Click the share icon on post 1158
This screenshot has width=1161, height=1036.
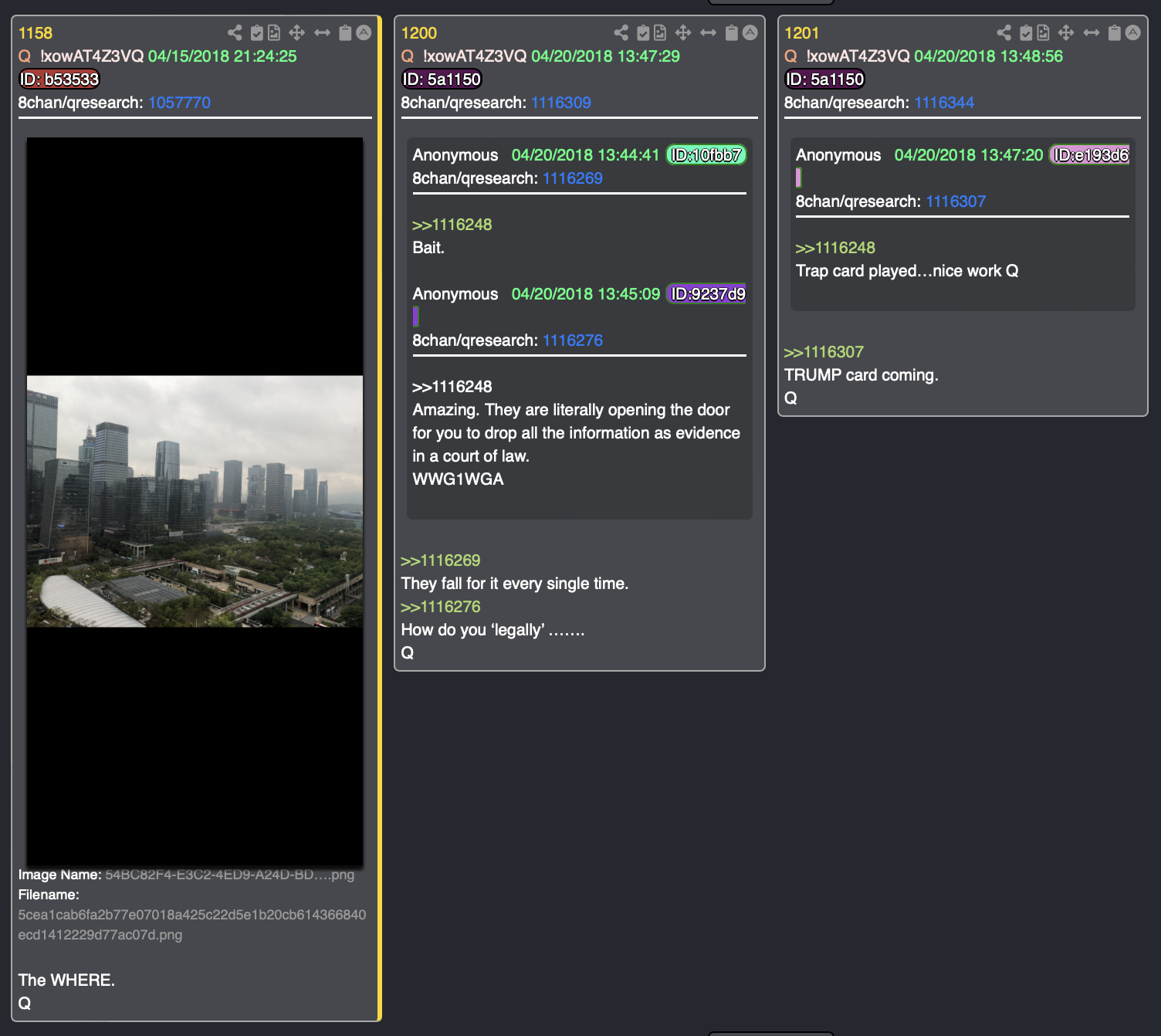pos(235,32)
